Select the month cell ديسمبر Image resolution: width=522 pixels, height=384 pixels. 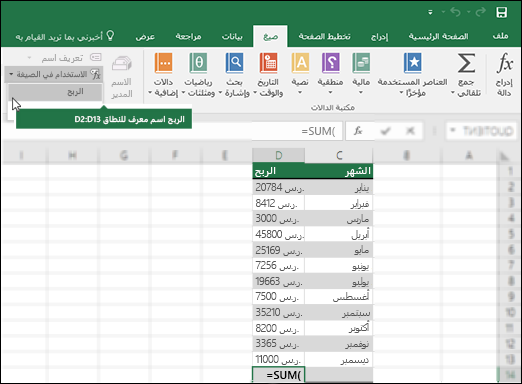click(x=339, y=360)
